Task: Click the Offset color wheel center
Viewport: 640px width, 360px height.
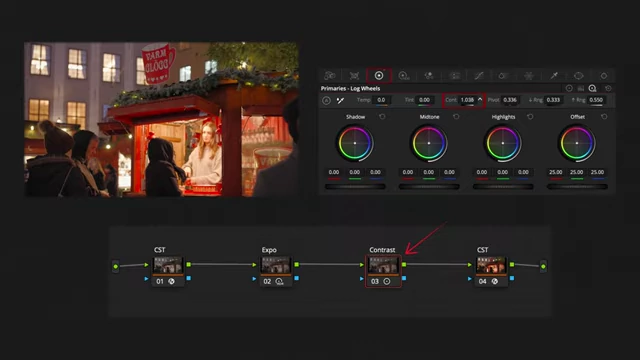Action: 577,143
